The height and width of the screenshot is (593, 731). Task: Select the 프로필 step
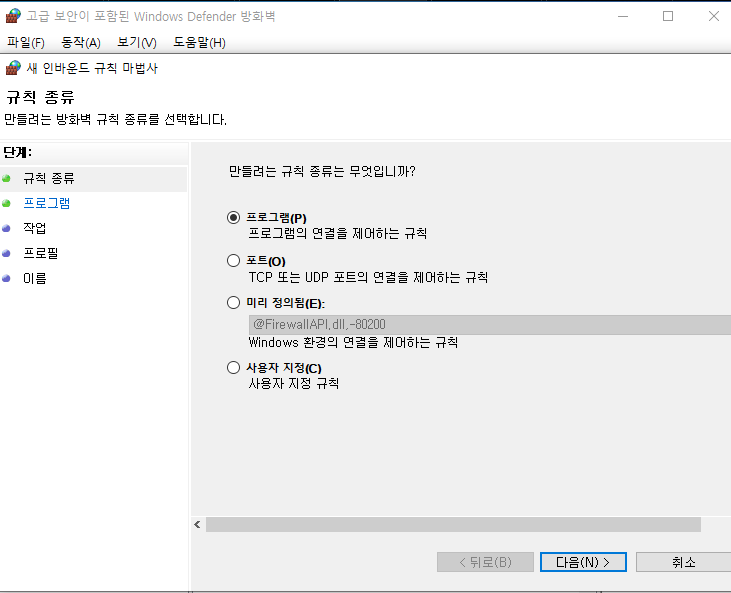point(41,253)
